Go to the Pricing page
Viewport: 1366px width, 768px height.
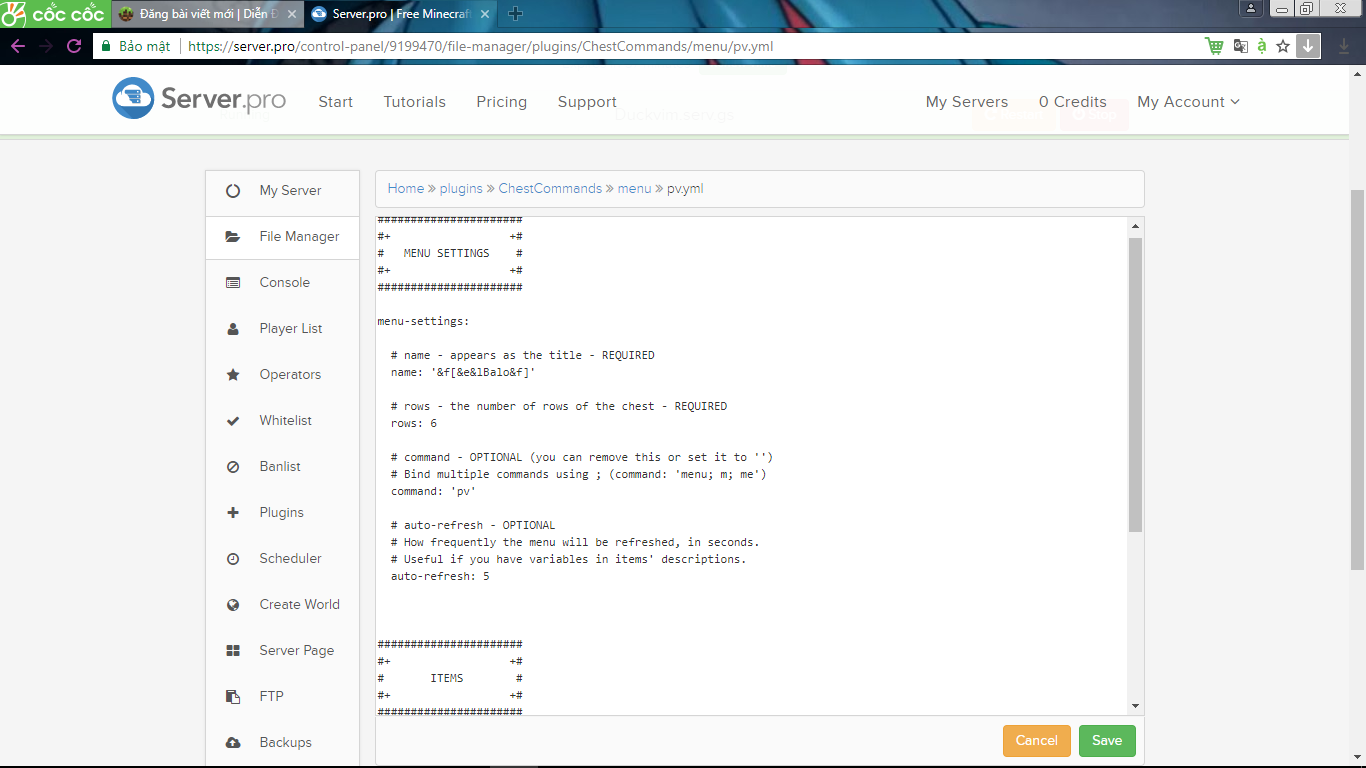(501, 102)
